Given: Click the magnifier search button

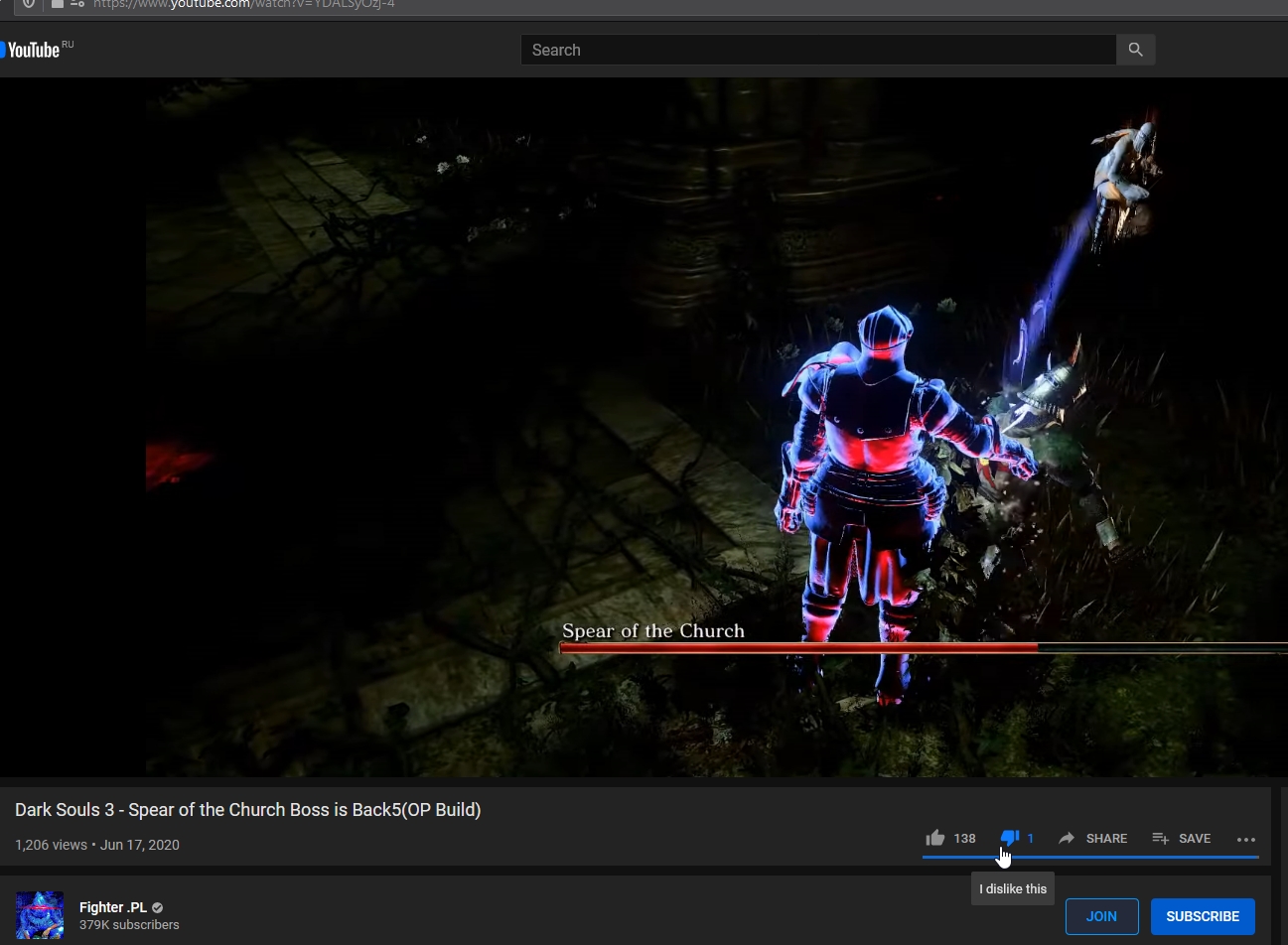Looking at the screenshot, I should pyautogui.click(x=1136, y=50).
